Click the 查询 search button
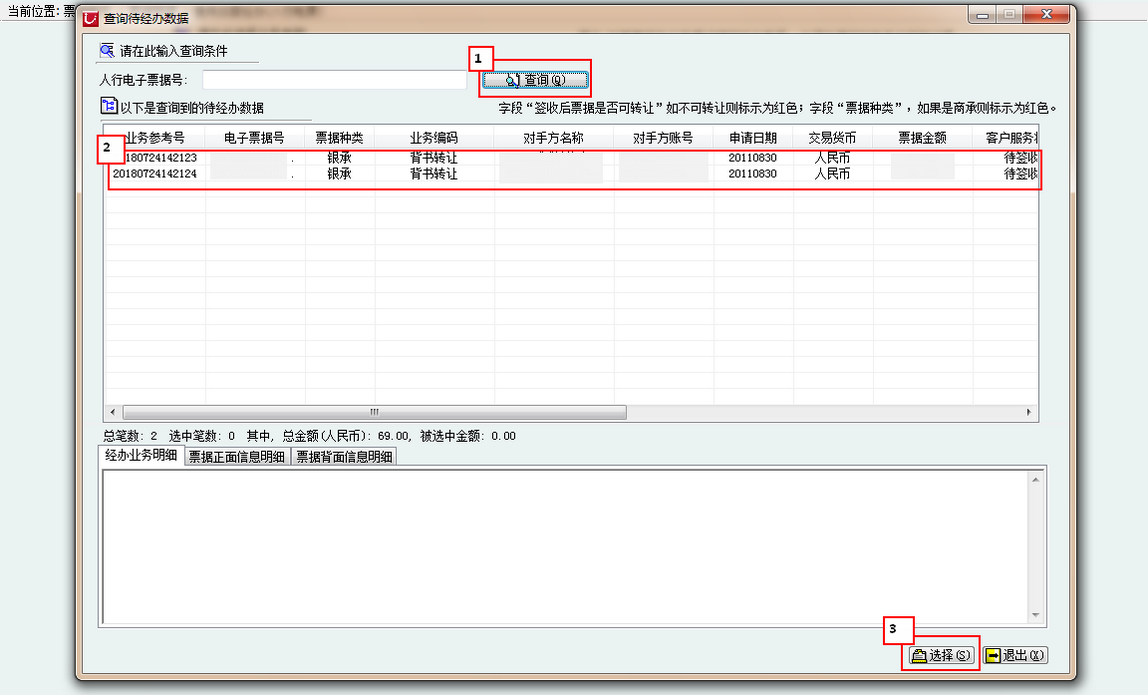 coord(535,80)
